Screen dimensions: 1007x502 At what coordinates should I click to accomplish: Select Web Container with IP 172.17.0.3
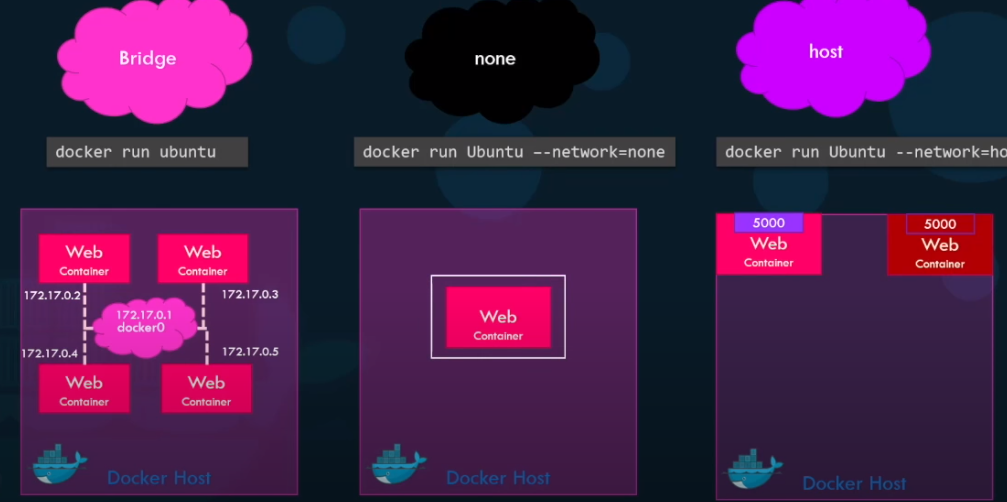coord(202,259)
